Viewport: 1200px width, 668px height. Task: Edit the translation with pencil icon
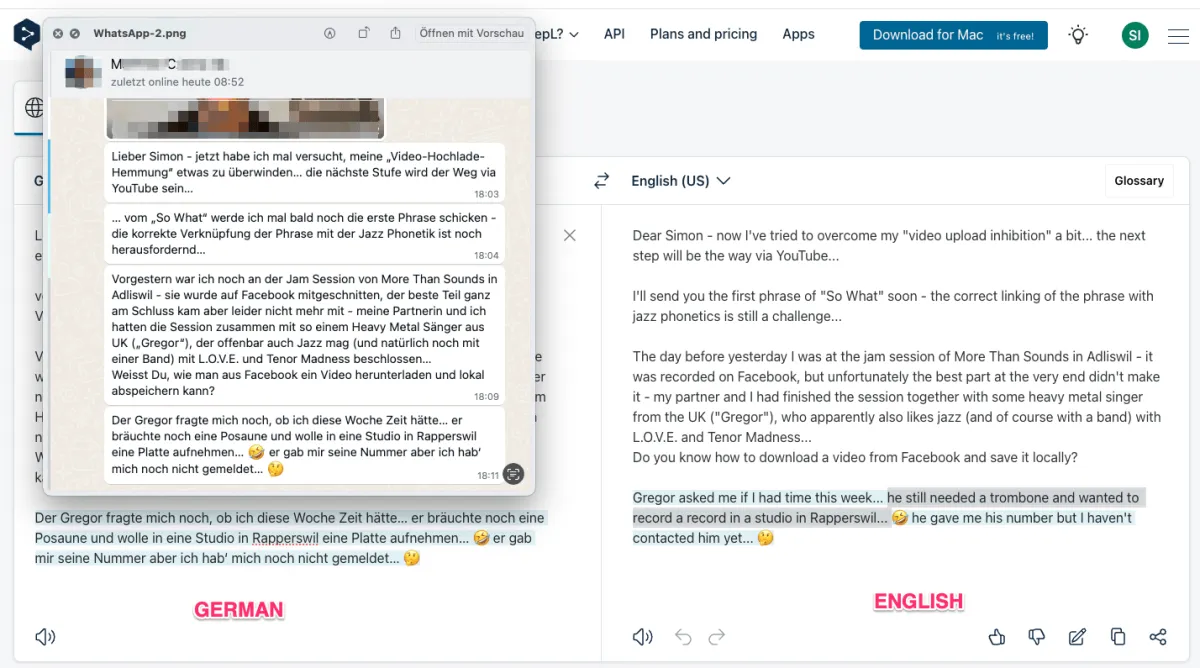coord(1077,637)
